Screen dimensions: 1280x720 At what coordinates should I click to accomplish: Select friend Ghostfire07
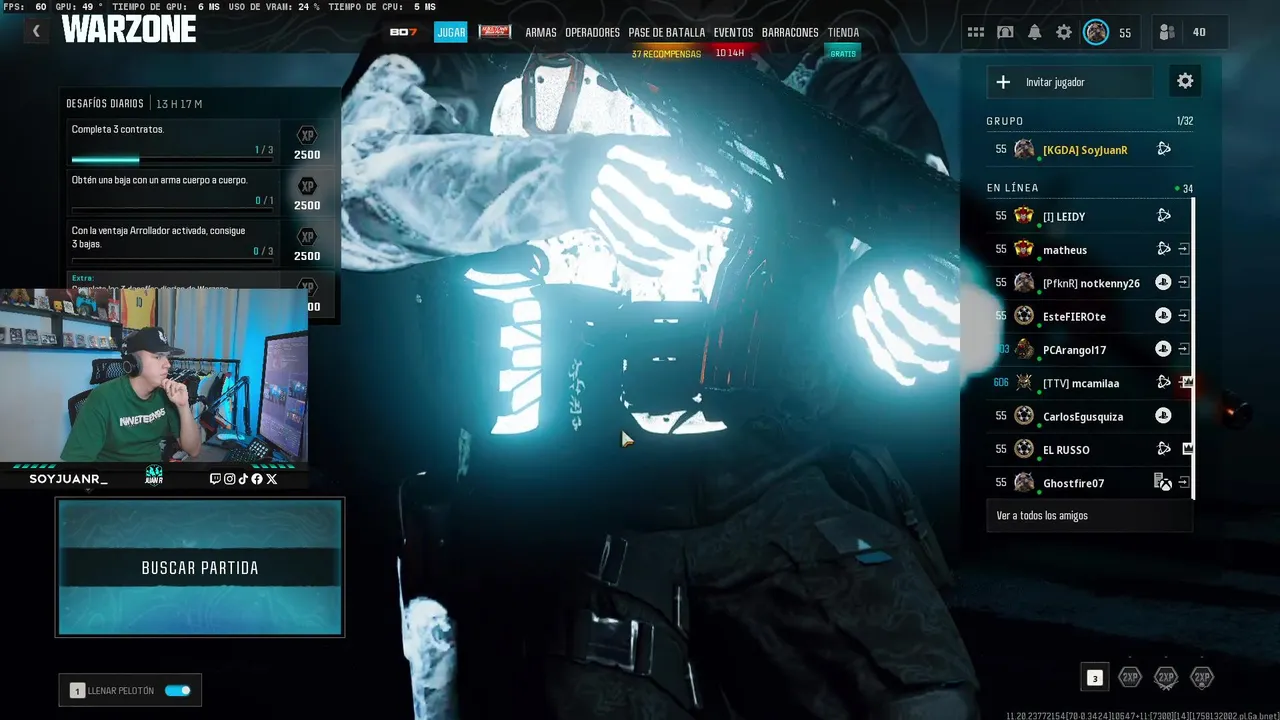(x=1089, y=483)
